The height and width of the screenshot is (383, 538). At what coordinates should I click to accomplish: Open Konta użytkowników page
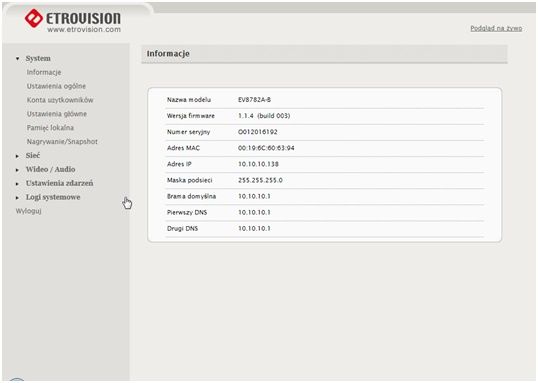60,100
